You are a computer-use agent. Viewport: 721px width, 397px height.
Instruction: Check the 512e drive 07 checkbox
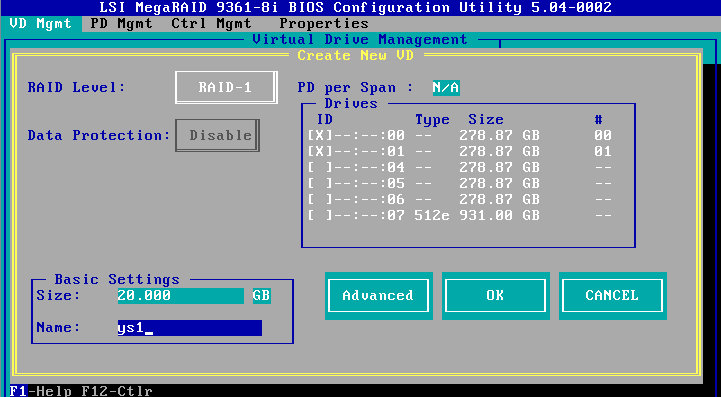[320, 215]
